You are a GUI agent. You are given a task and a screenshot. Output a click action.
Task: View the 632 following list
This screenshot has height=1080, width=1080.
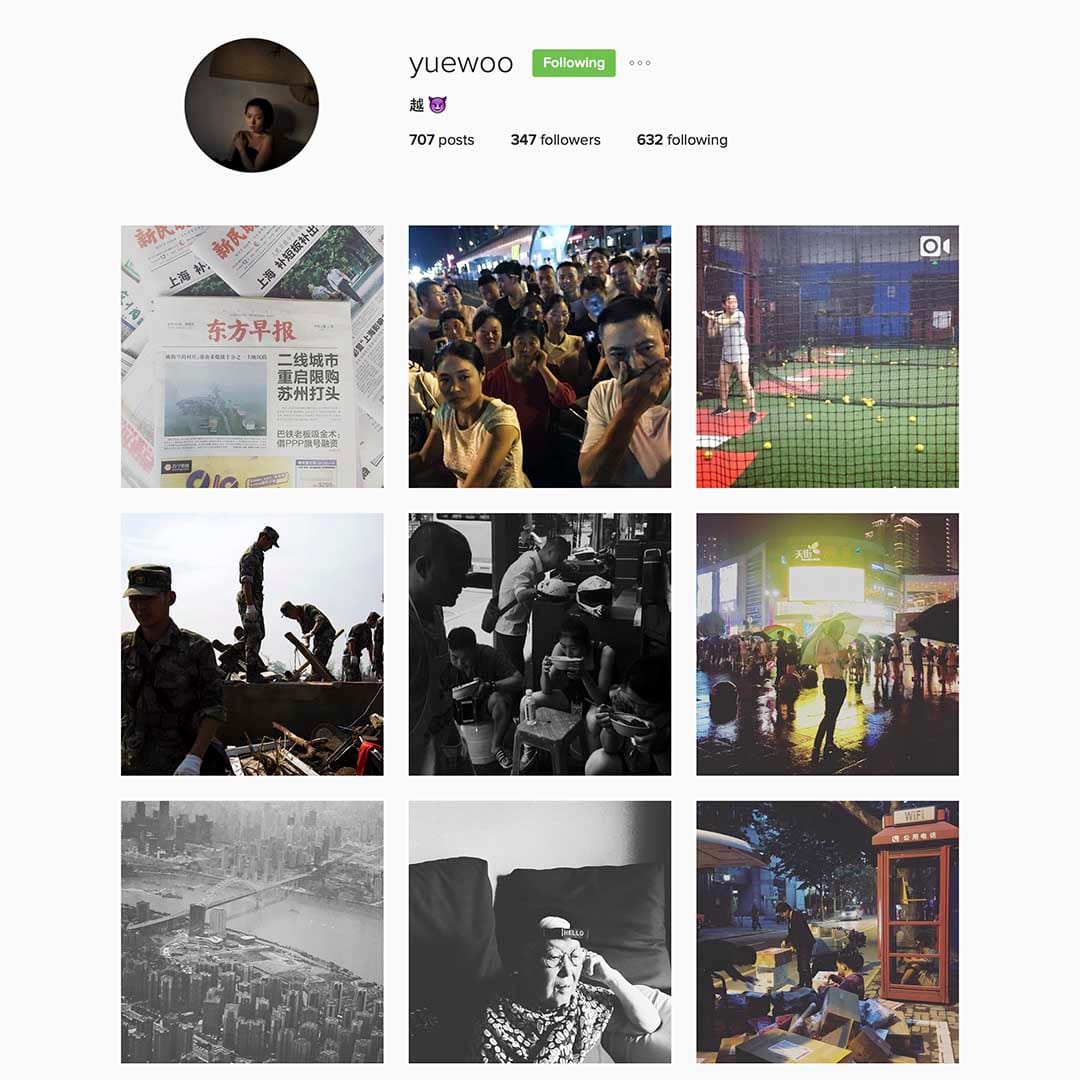pyautogui.click(x=682, y=140)
